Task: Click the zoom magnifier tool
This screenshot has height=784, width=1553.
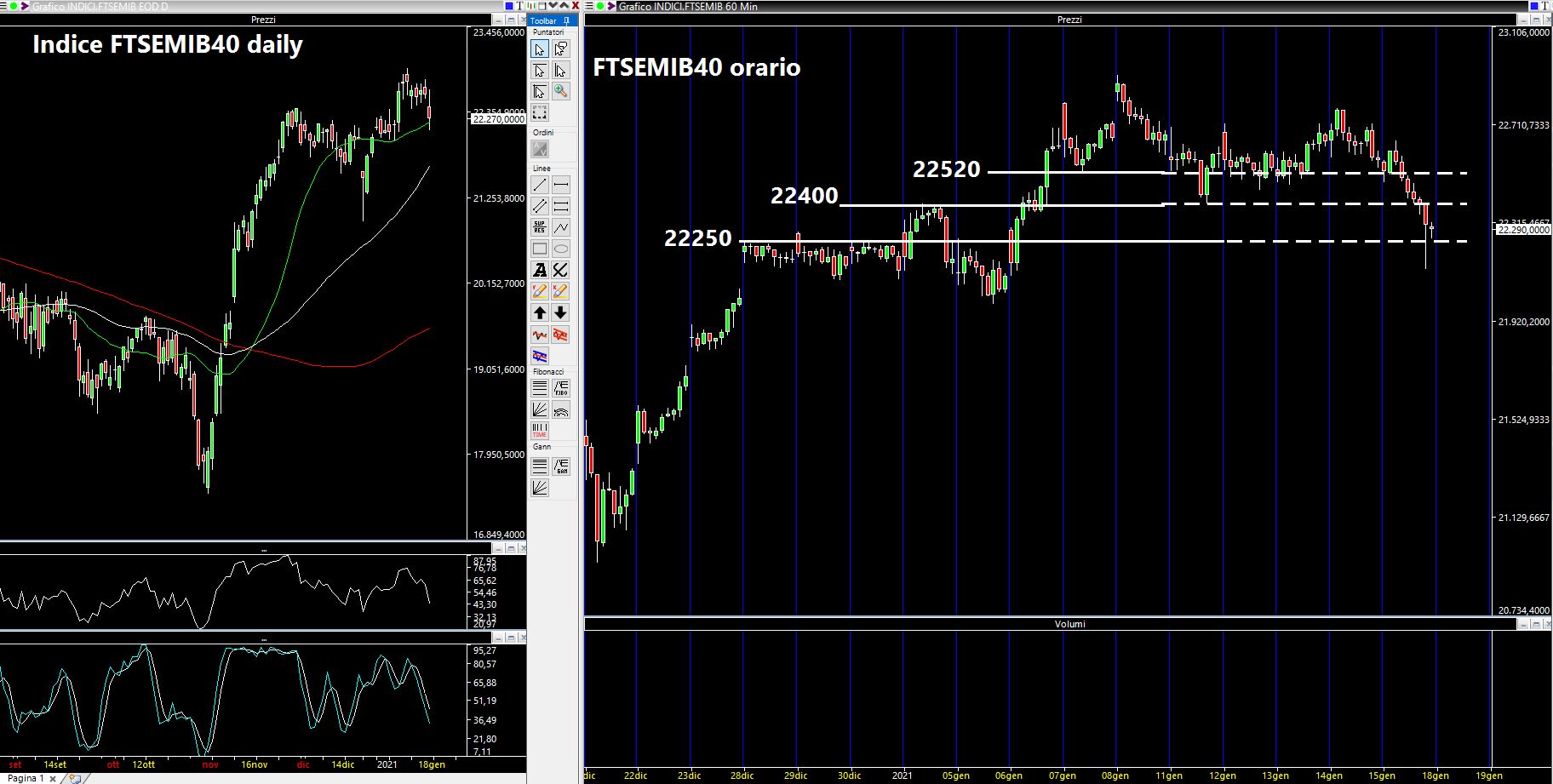Action: click(560, 91)
